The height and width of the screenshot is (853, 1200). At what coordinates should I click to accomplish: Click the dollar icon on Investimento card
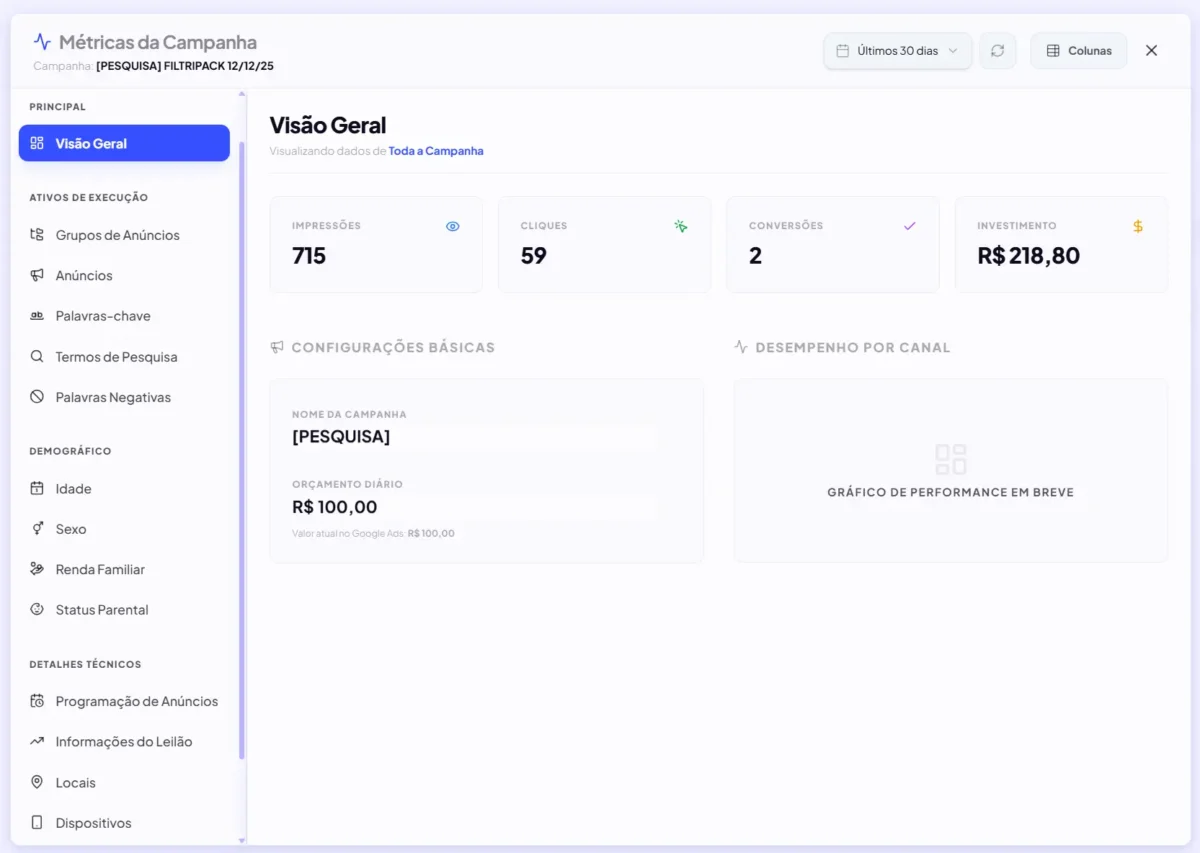pyautogui.click(x=1137, y=226)
